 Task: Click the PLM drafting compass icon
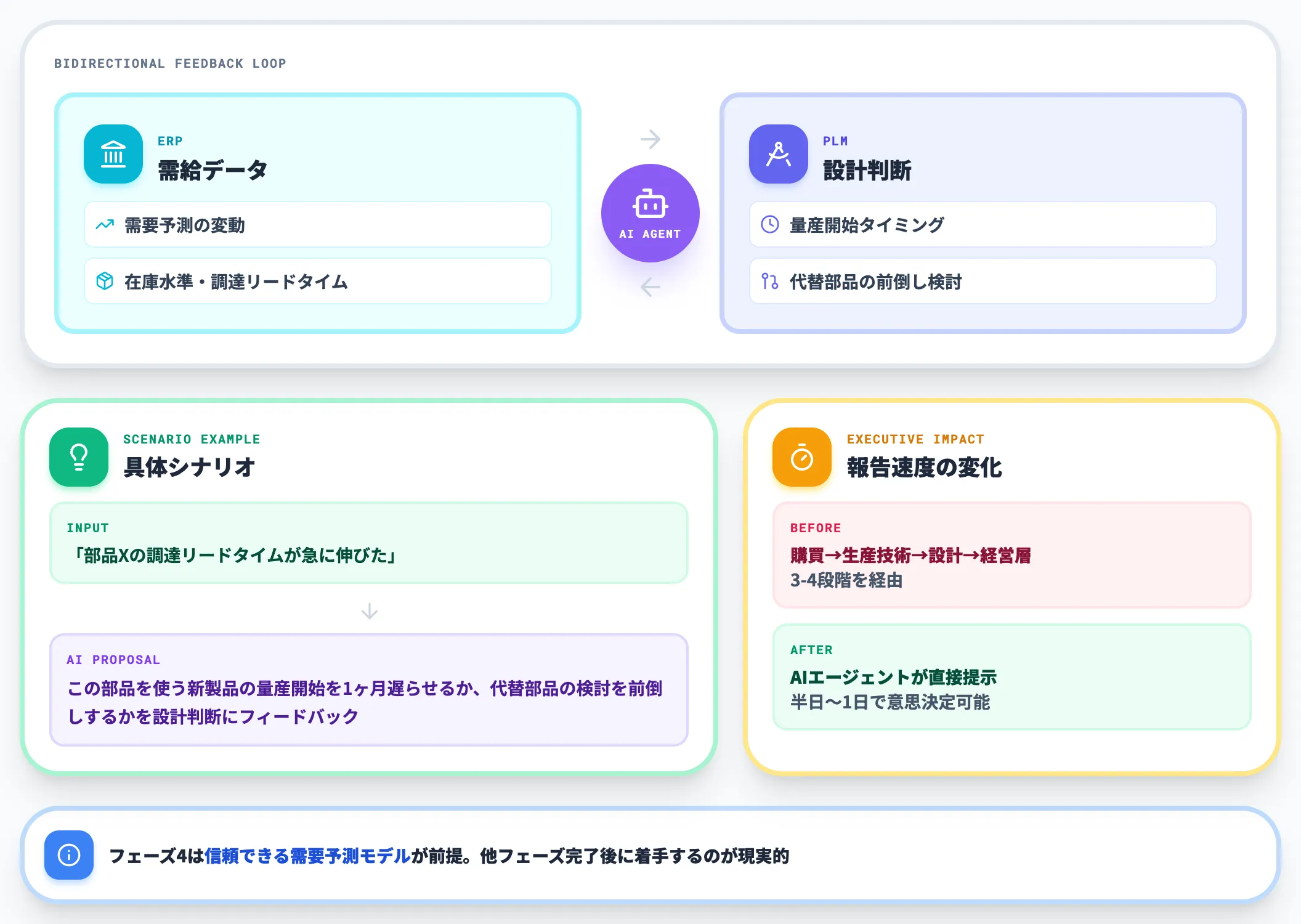point(779,154)
